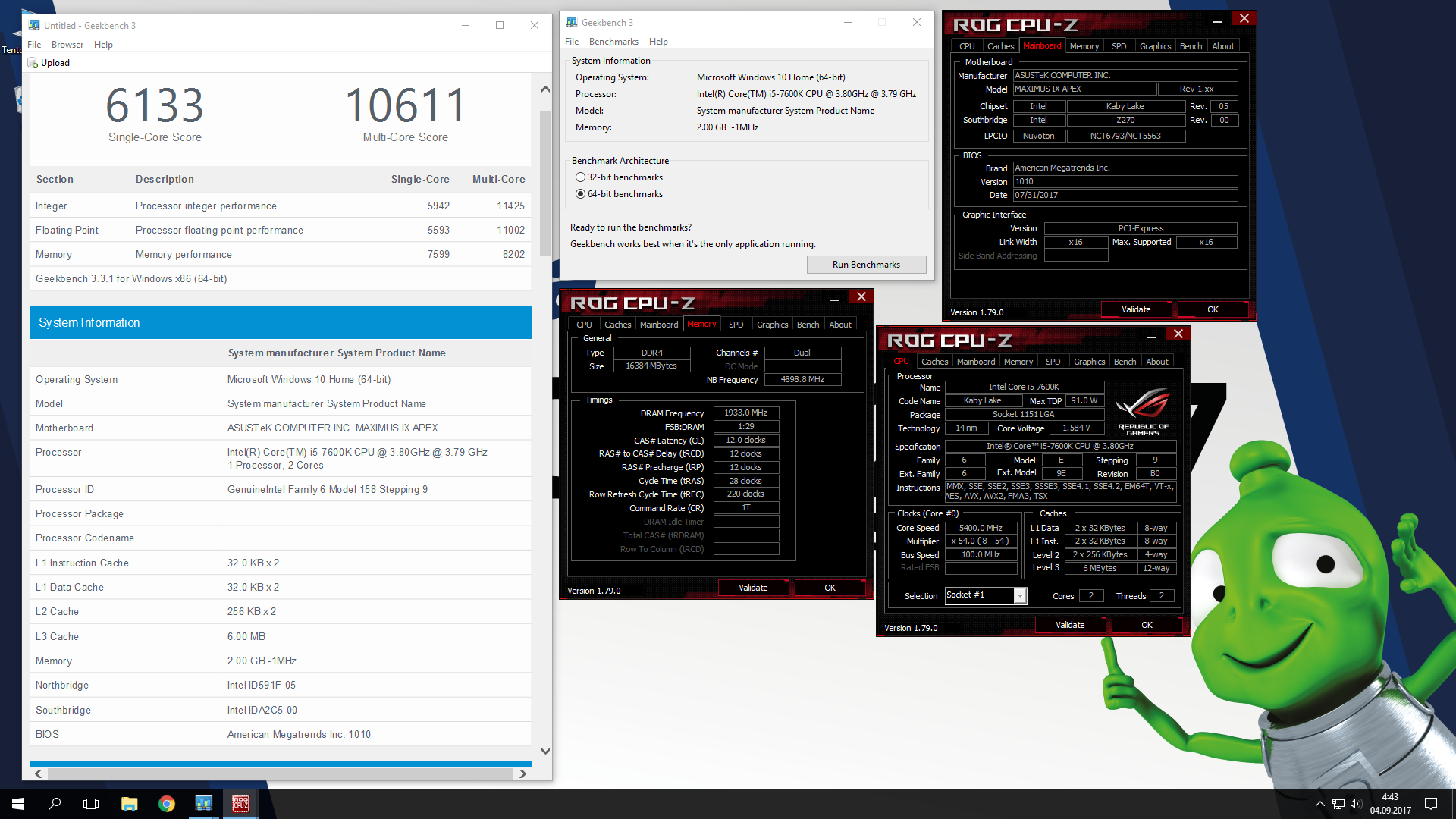This screenshot has height=819, width=1456.
Task: Open Socket #1 selection dropdown
Action: pos(1020,596)
